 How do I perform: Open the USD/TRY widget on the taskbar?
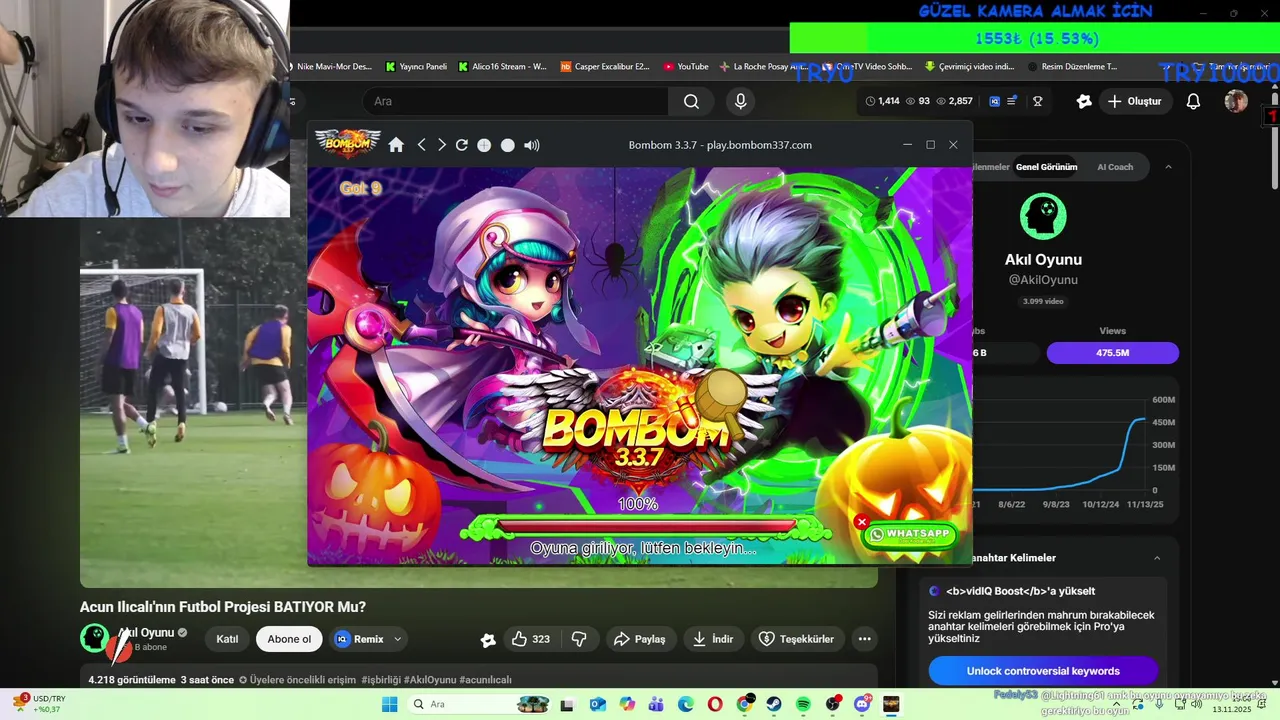click(x=38, y=704)
